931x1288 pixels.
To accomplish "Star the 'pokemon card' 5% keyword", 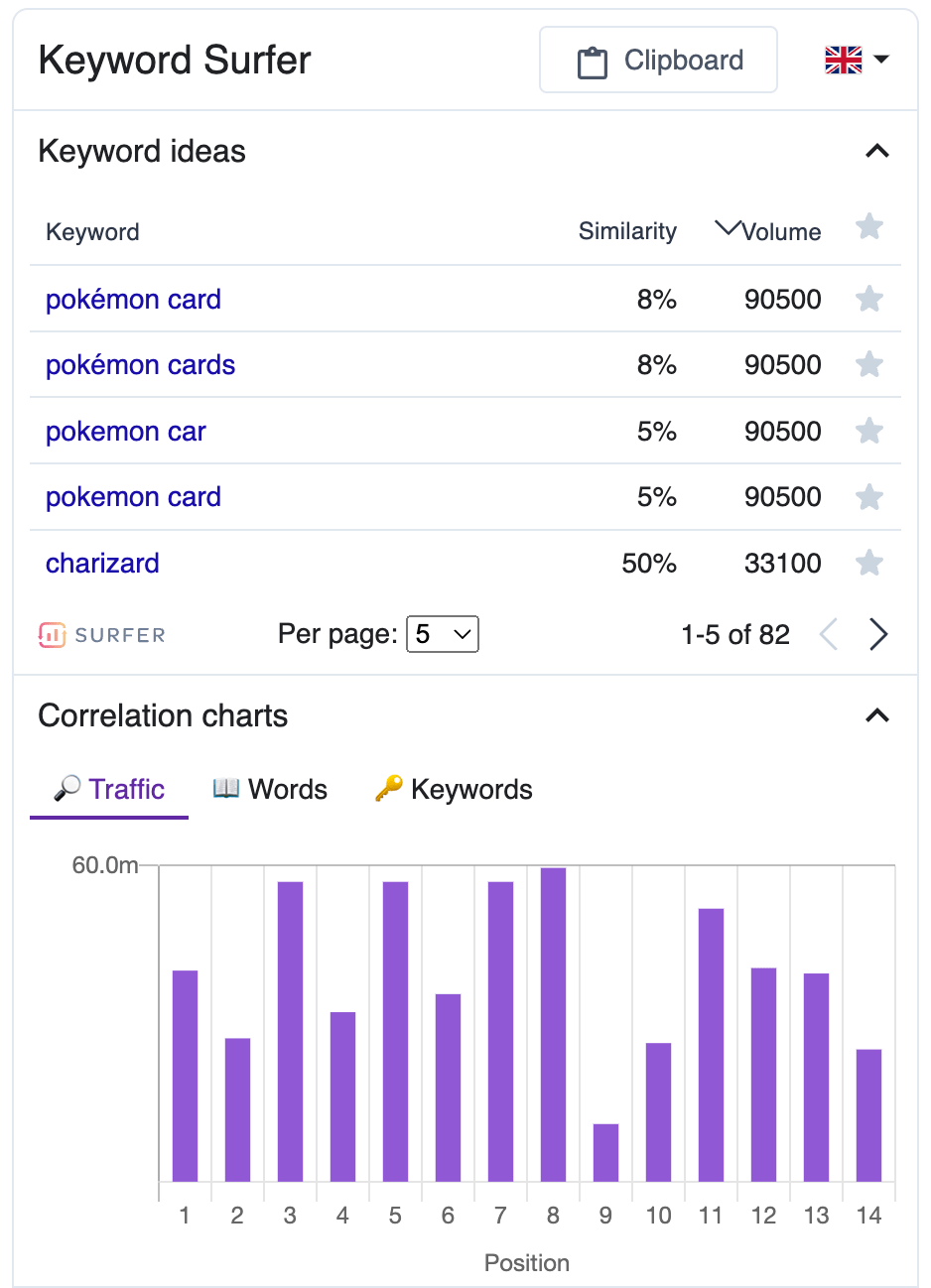I will (868, 497).
